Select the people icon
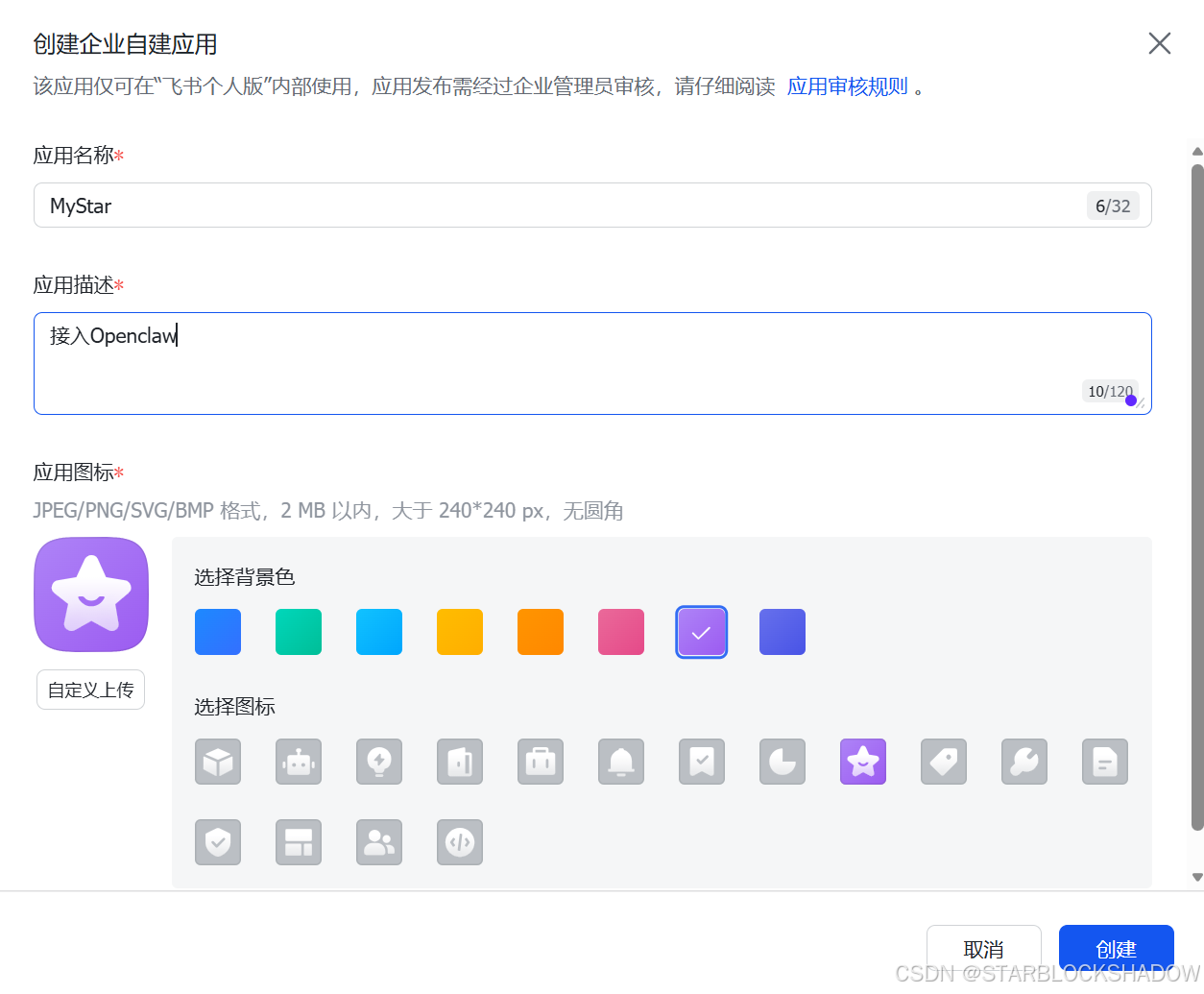The height and width of the screenshot is (994, 1204). point(379,842)
